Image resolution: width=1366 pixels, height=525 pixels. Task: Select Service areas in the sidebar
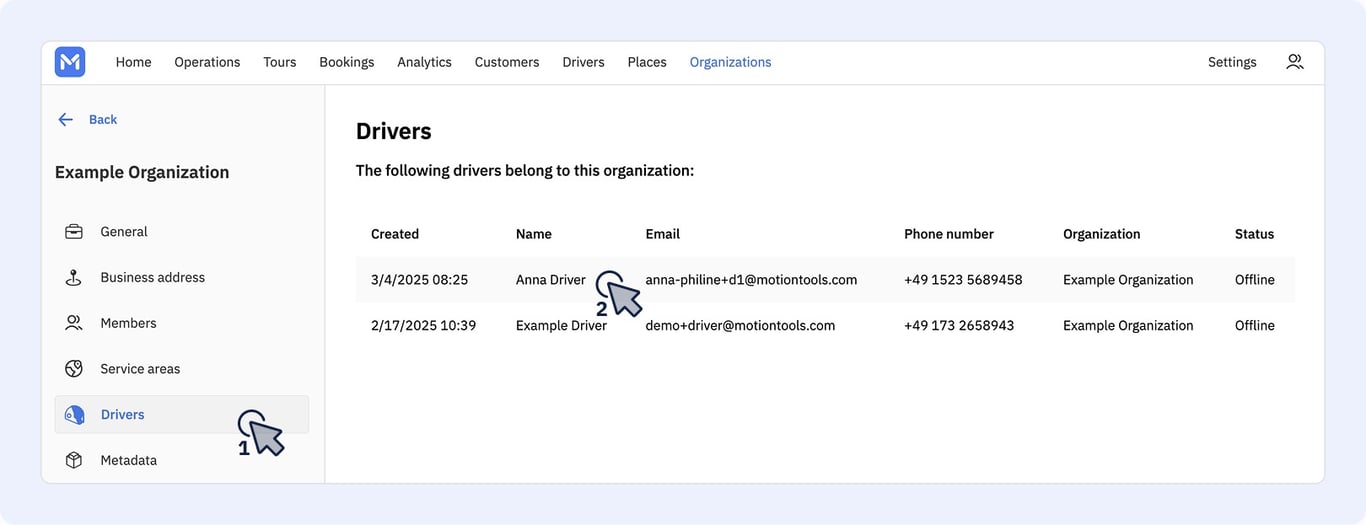pyautogui.click(x=140, y=369)
